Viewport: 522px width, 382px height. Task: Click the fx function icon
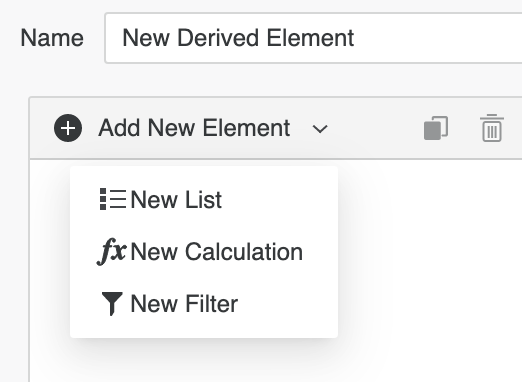(x=112, y=251)
